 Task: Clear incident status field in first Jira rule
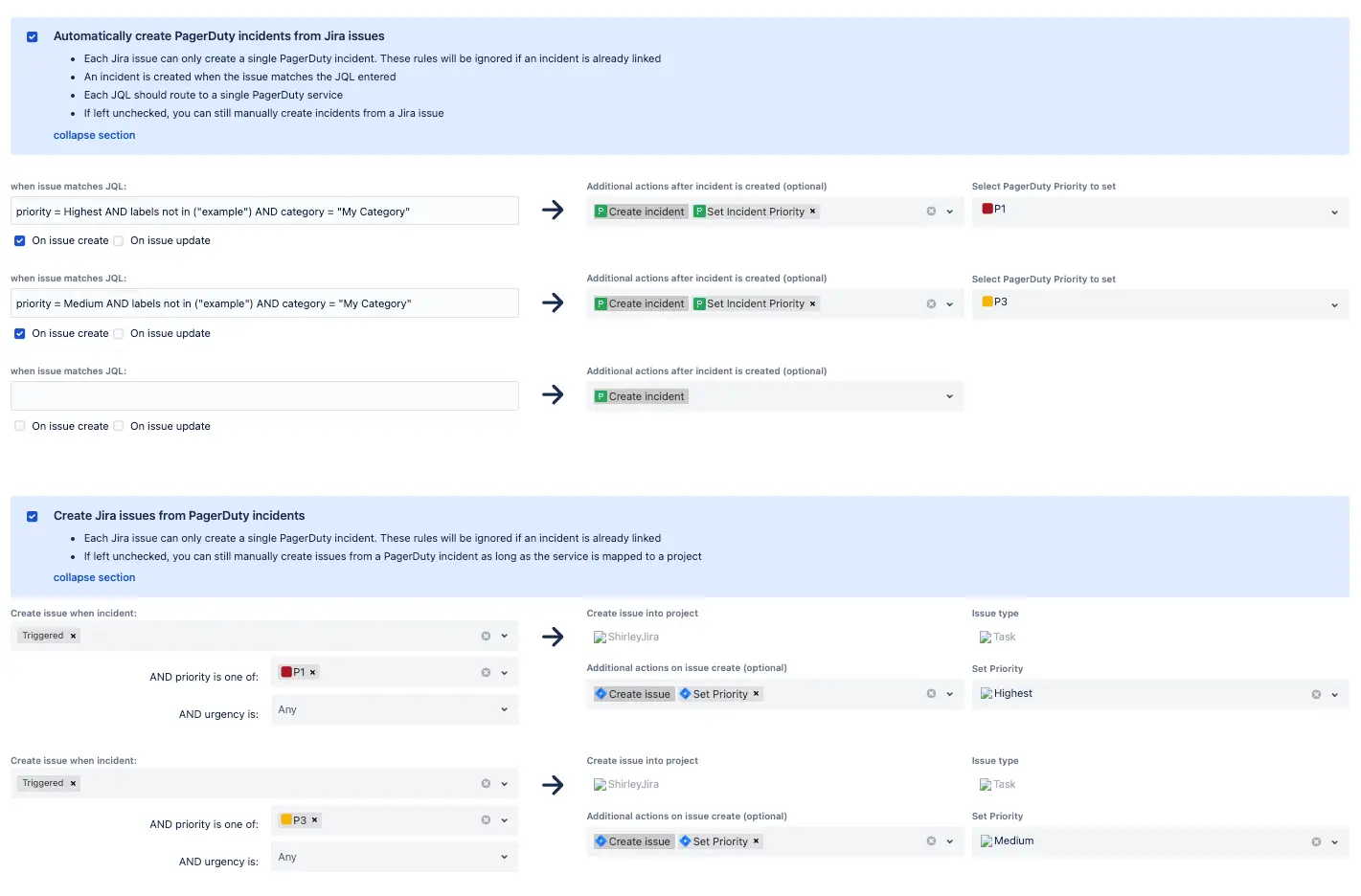(x=486, y=636)
